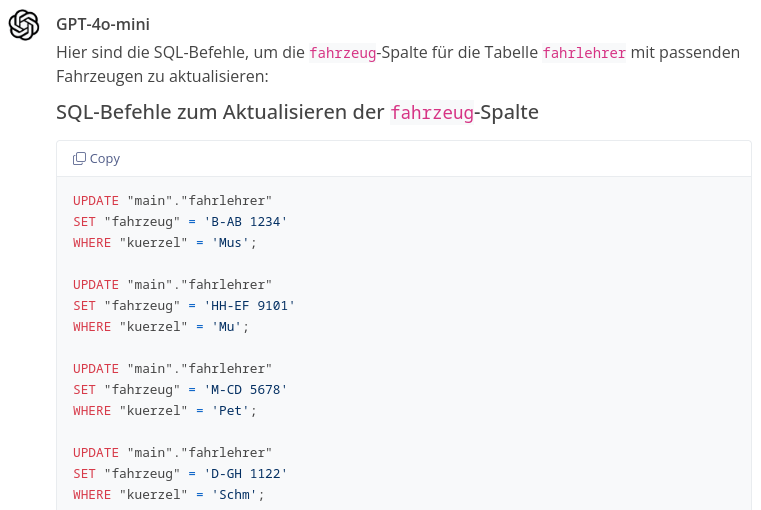Click the license plate 'HH-EF 9101'
This screenshot has width=761, height=510.
(x=249, y=306)
